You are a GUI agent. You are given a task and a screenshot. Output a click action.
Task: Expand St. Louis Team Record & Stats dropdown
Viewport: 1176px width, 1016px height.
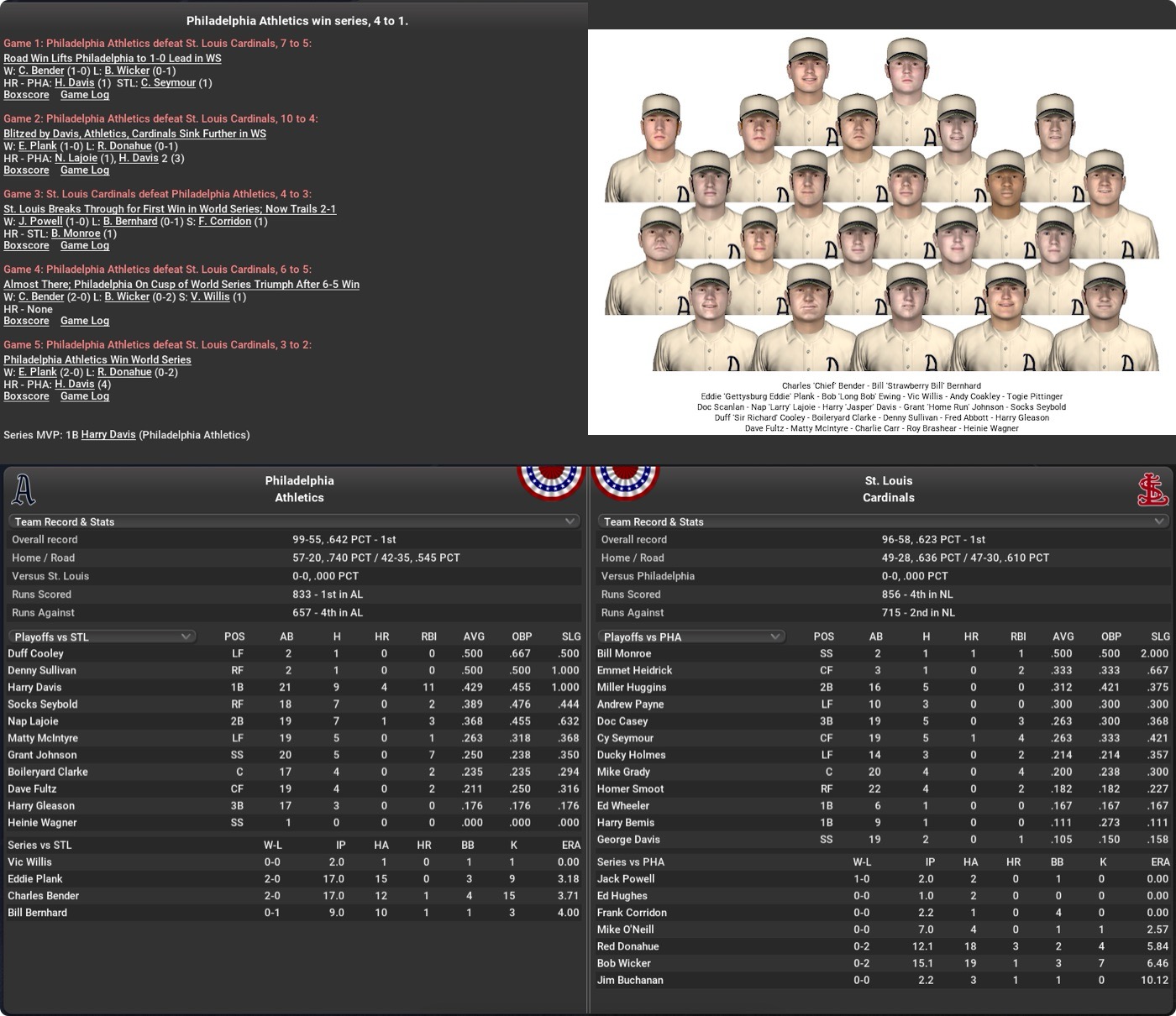click(1159, 521)
